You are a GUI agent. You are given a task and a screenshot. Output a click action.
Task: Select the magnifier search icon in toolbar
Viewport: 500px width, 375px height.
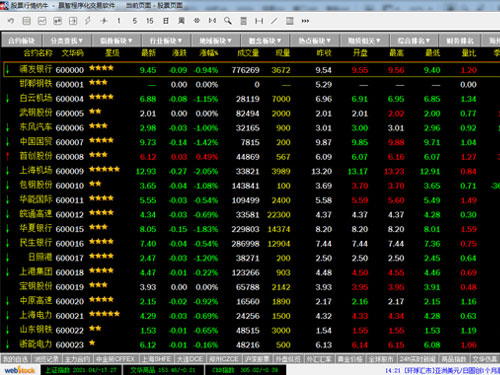pyautogui.click(x=228, y=21)
